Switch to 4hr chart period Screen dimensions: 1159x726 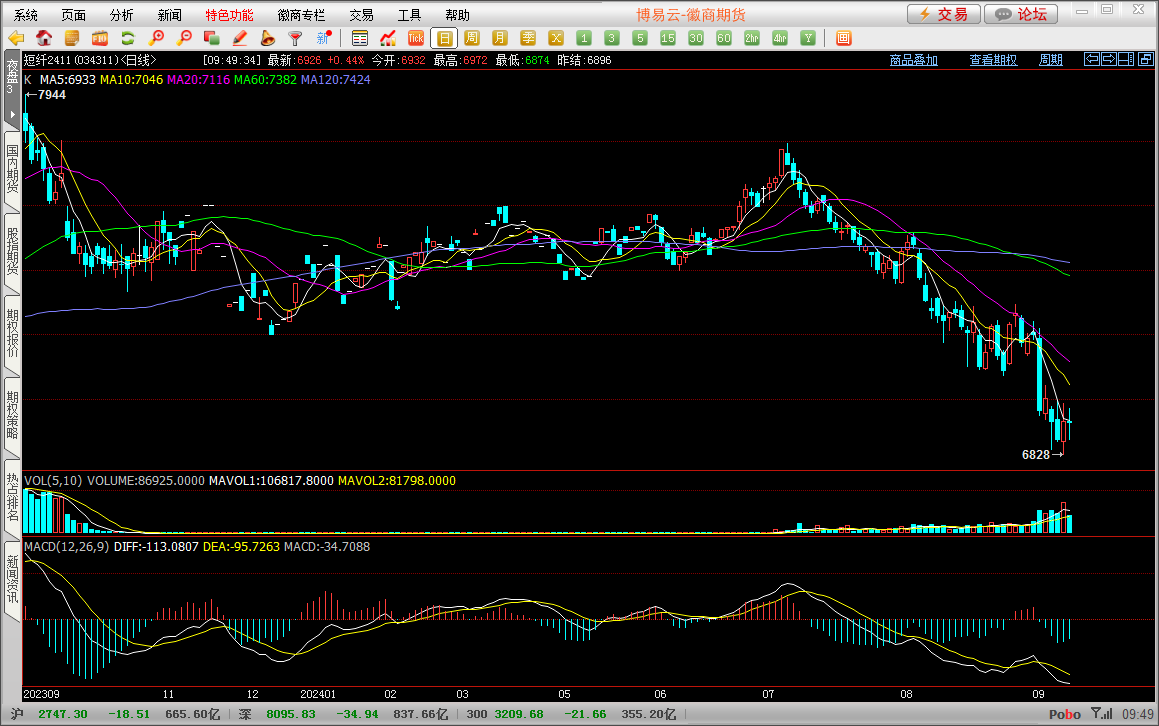tap(780, 38)
